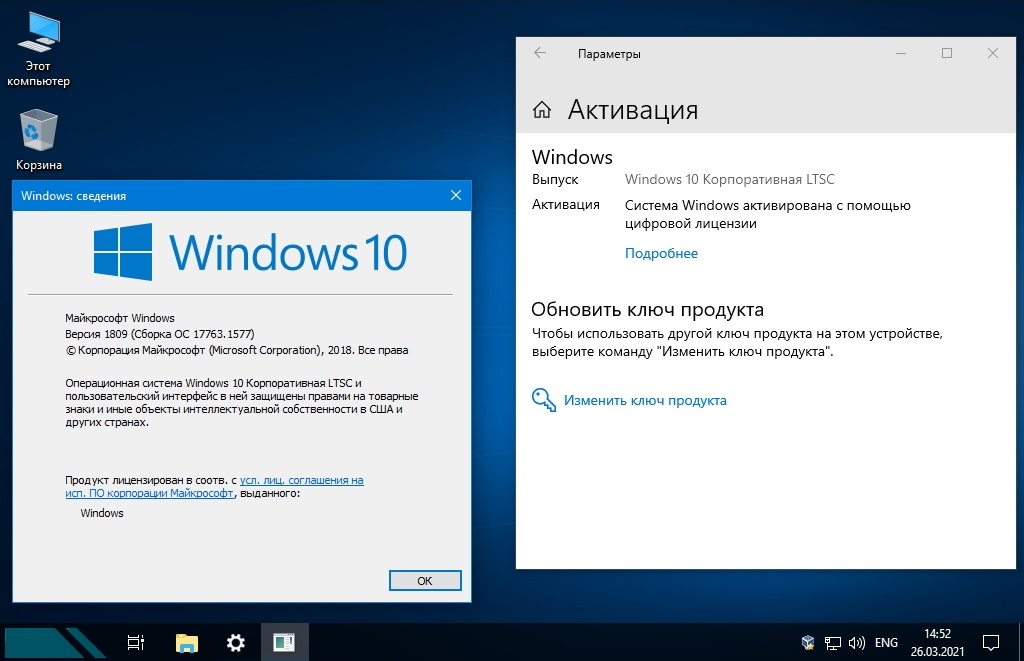
Task: Open the Подробнее link
Action: [x=661, y=254]
